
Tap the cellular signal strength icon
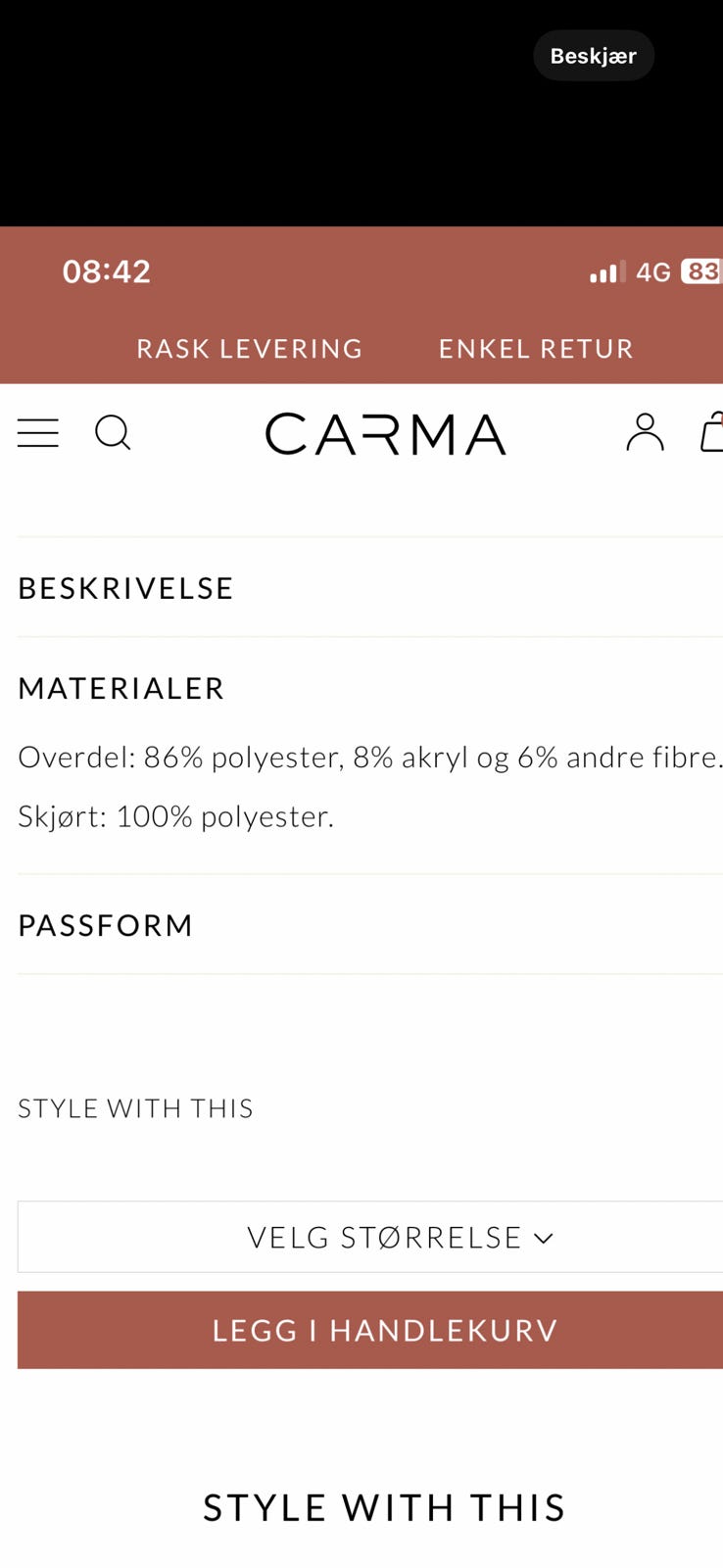point(606,271)
